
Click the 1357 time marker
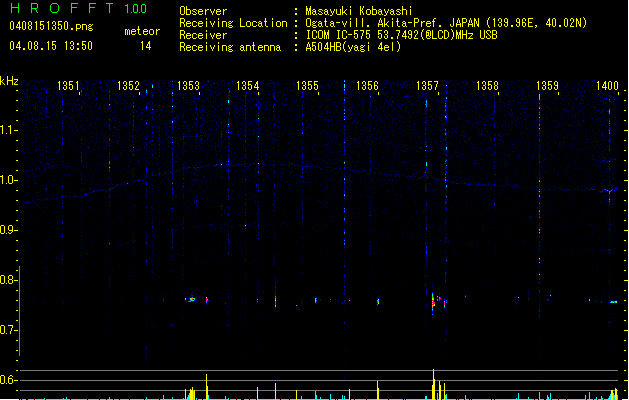pyautogui.click(x=427, y=85)
